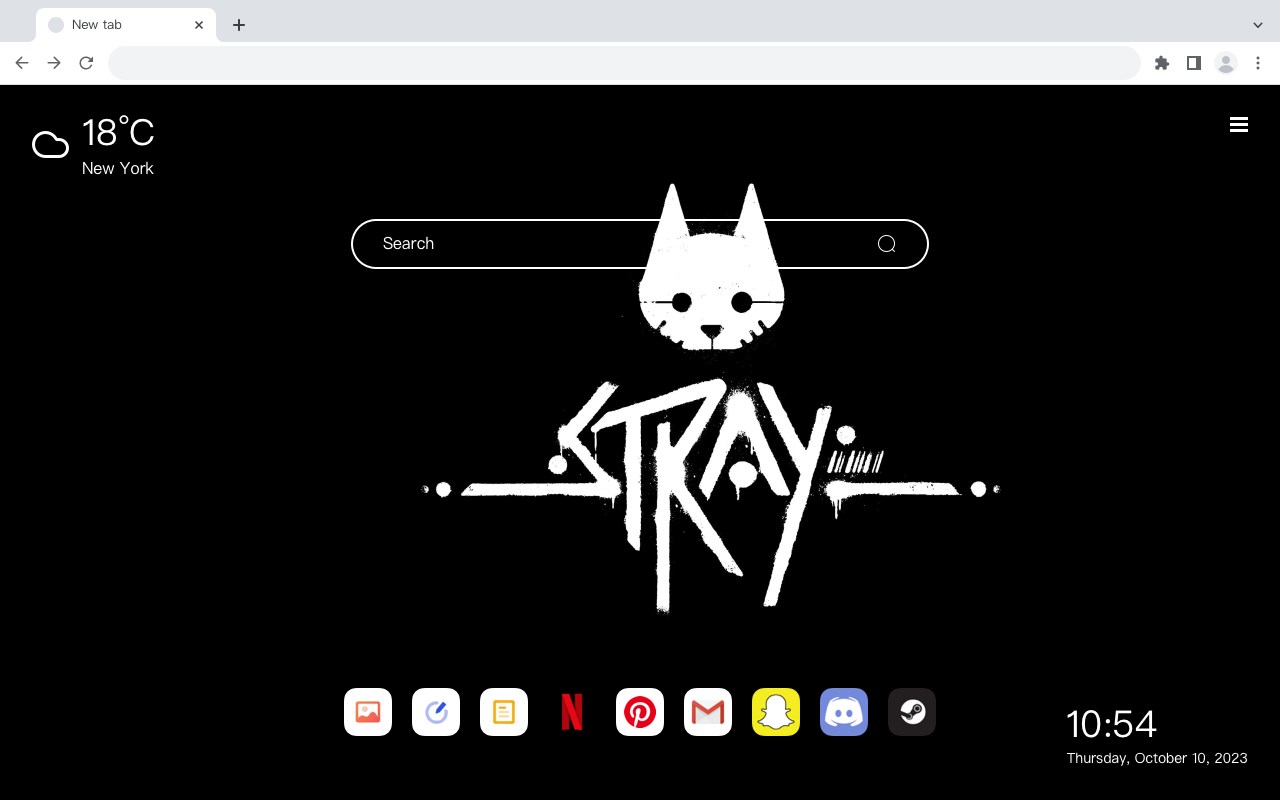Focus the browser address bar
Screen dimensions: 1280x800
(x=624, y=63)
